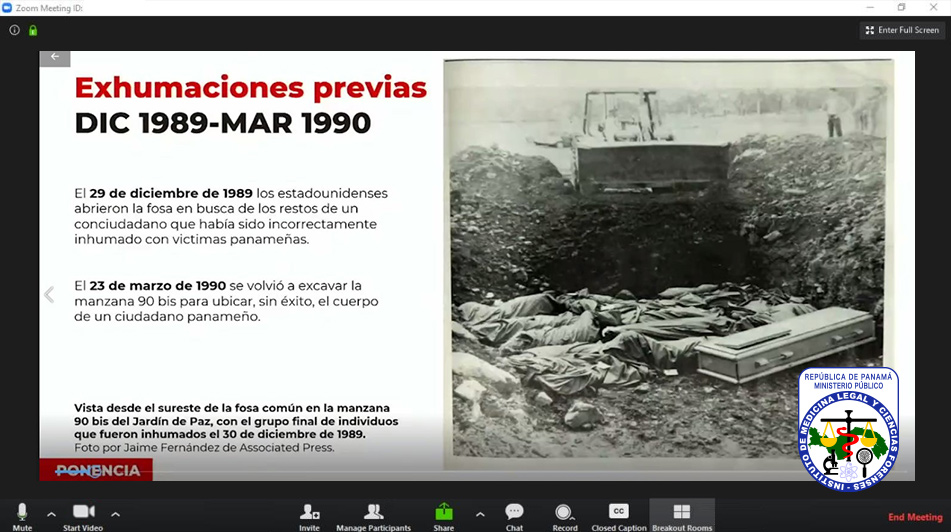951x532 pixels.
Task: Expand share options arrow beside Share
Action: click(x=480, y=514)
